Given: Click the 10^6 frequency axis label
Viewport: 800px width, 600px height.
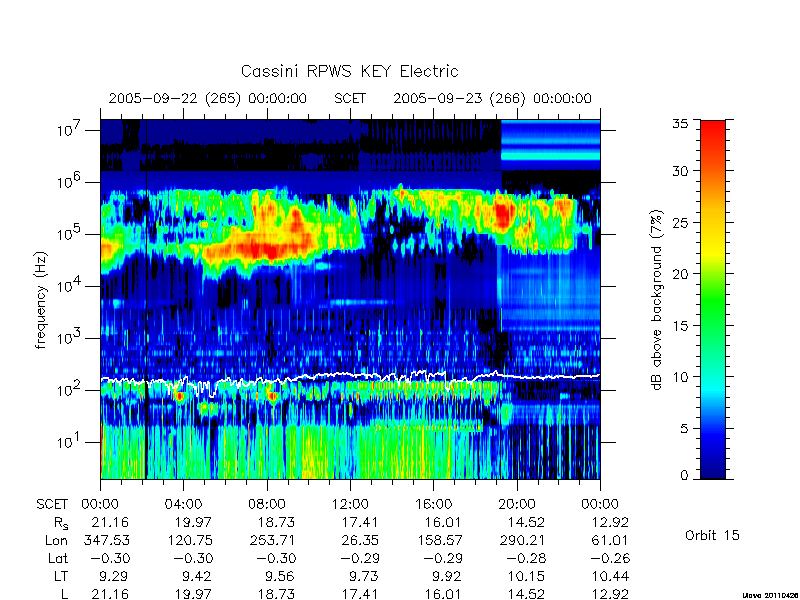Looking at the screenshot, I should click(x=69, y=181).
